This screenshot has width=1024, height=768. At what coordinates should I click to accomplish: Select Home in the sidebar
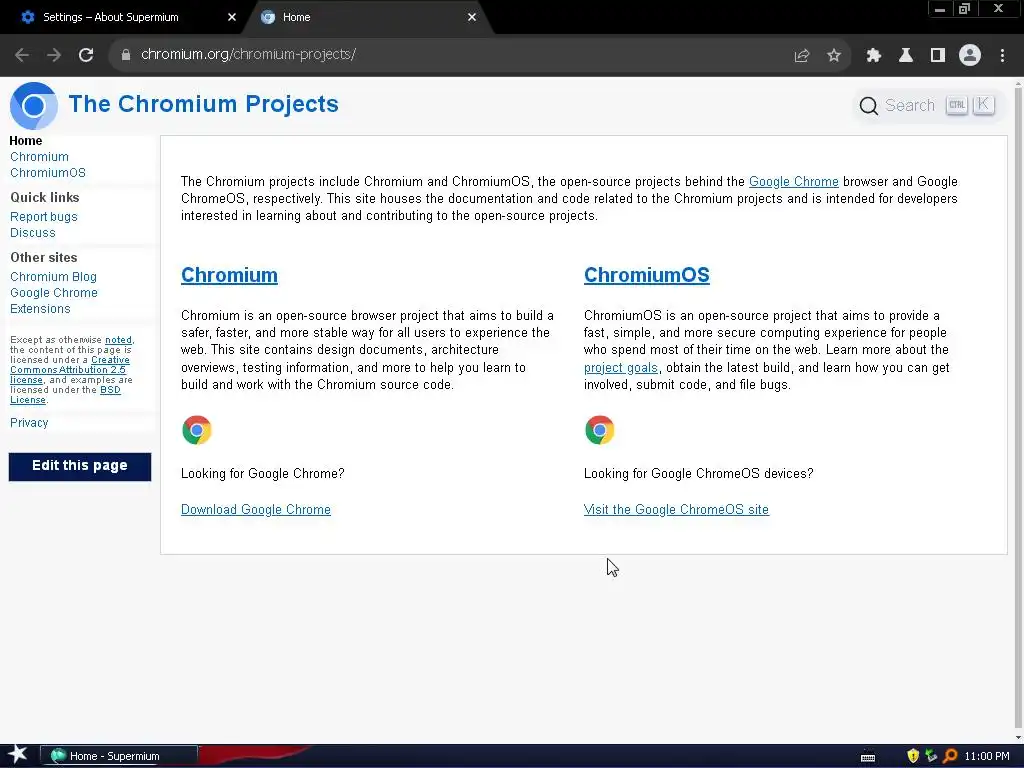pyautogui.click(x=25, y=141)
